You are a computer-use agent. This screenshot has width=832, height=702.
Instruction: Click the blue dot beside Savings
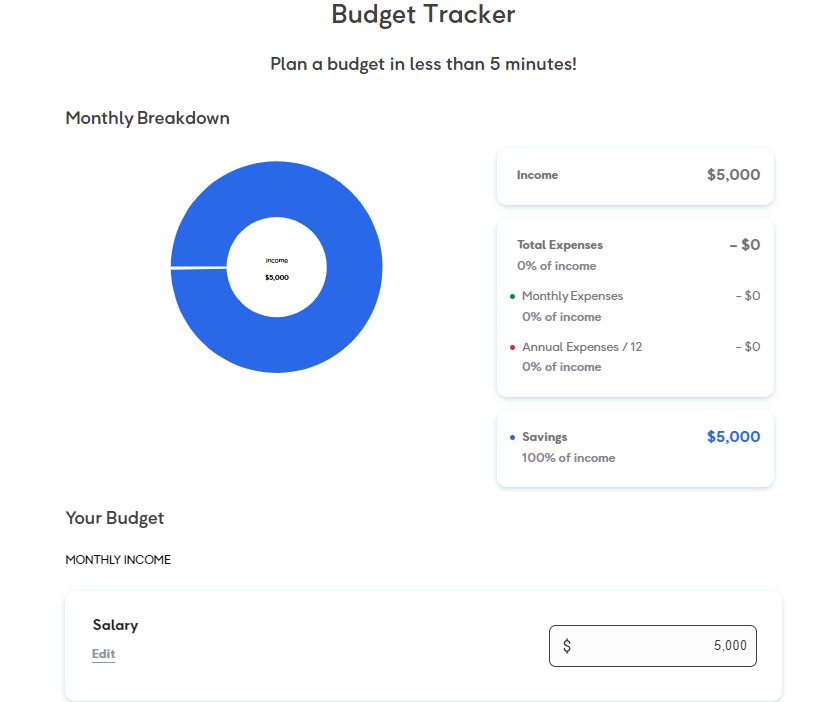[x=512, y=437]
